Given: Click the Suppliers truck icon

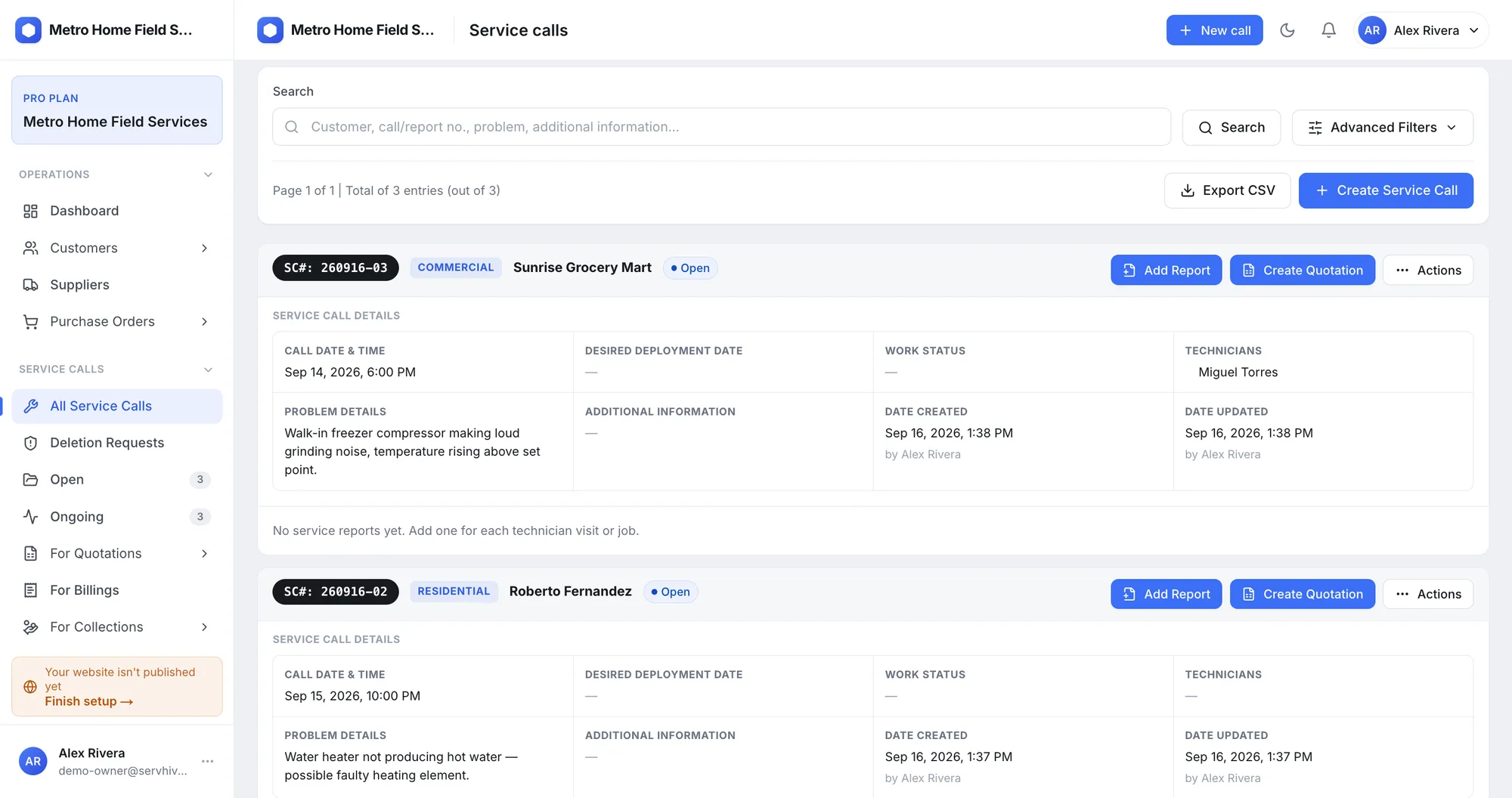Looking at the screenshot, I should coord(30,285).
